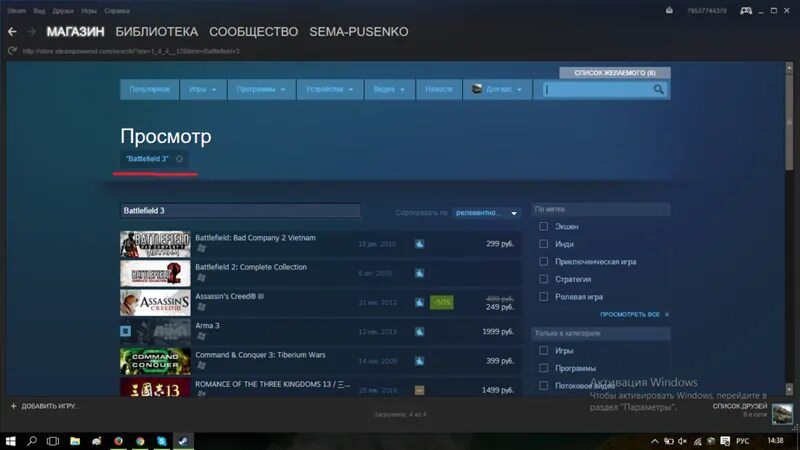
Task: Check the Программы category checkbox
Action: coord(543,368)
